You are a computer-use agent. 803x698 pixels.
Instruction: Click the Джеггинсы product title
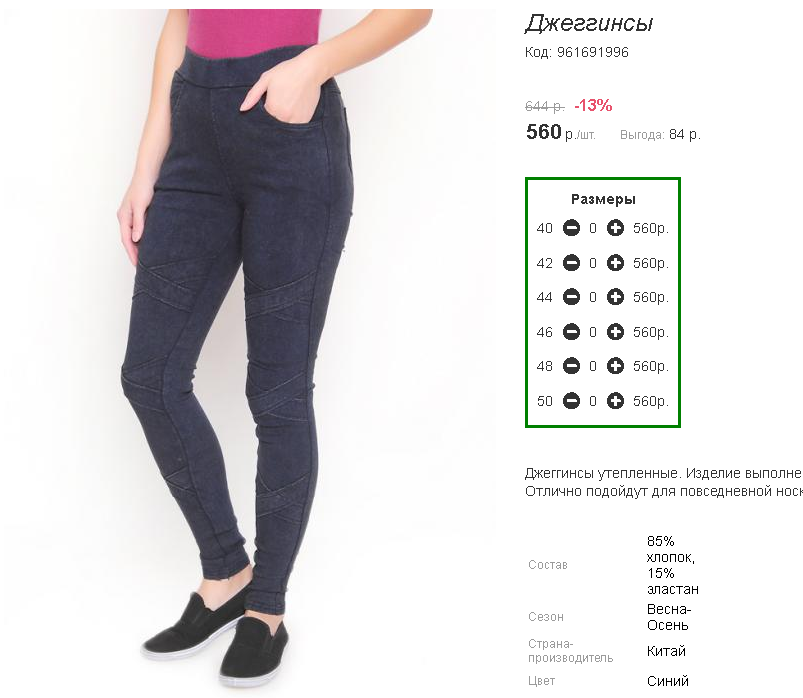pos(589,24)
